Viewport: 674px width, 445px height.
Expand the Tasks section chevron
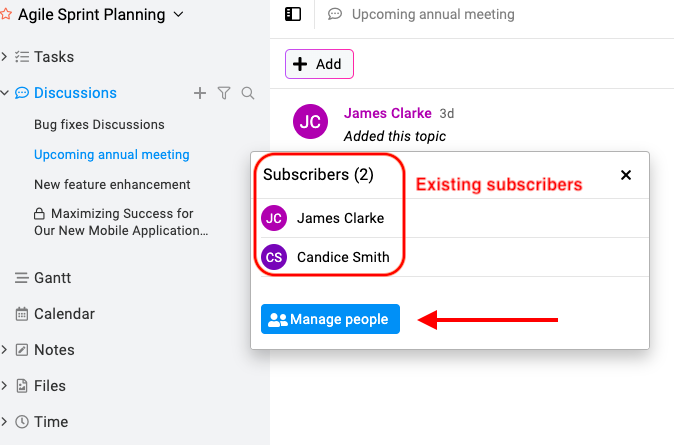(x=4, y=56)
